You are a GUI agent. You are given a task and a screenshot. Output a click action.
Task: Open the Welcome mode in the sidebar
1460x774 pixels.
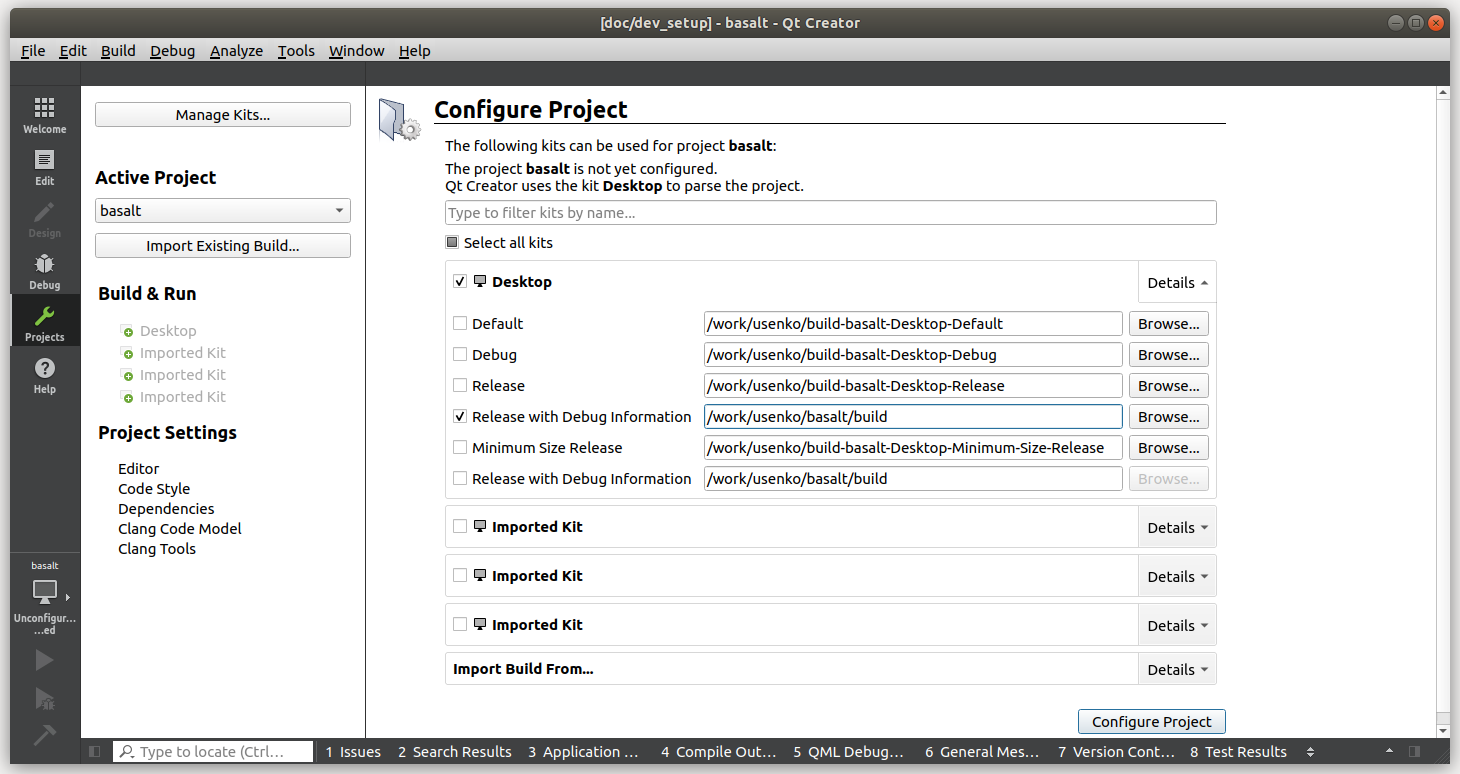(x=44, y=113)
